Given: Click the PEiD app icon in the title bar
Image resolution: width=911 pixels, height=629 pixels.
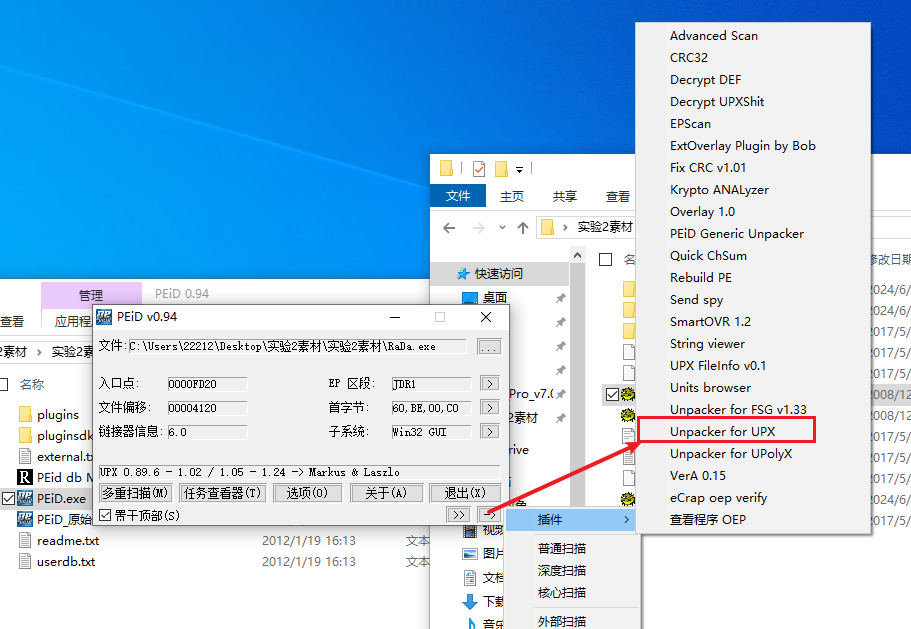Looking at the screenshot, I should tap(104, 317).
